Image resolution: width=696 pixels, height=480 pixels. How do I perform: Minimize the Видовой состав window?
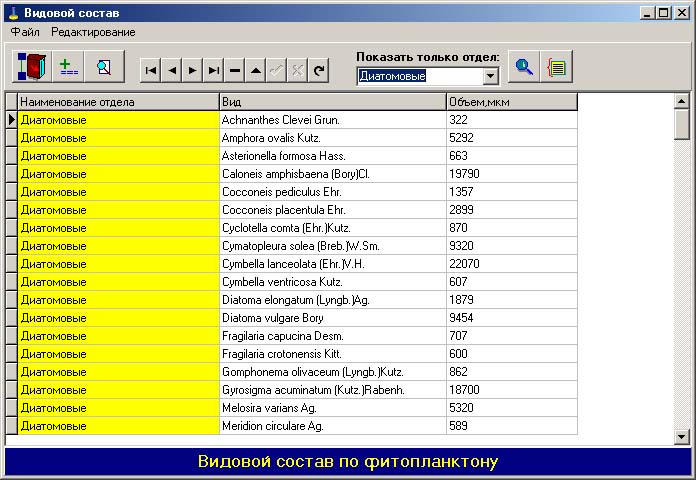click(x=648, y=13)
